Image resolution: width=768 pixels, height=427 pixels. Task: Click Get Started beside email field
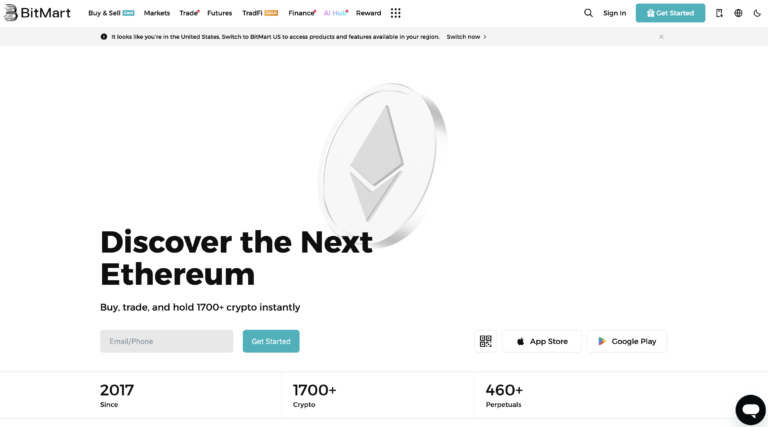click(x=271, y=341)
